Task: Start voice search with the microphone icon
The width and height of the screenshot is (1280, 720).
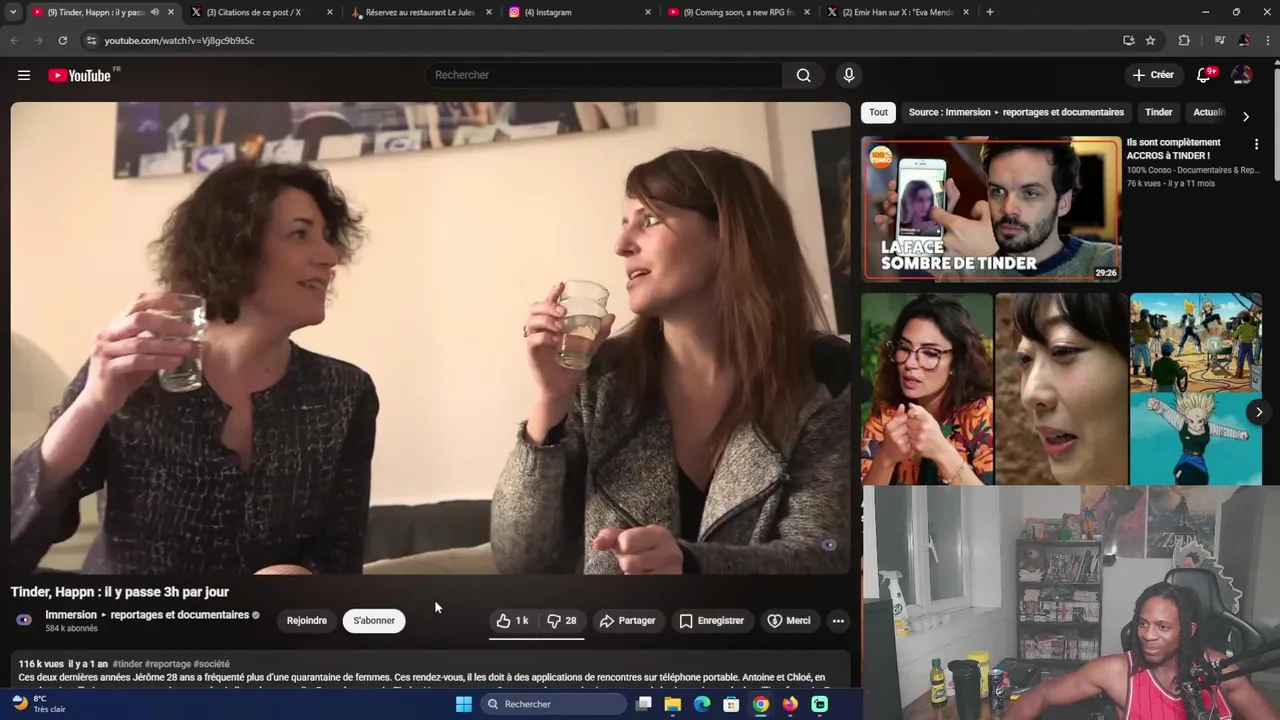Action: (x=849, y=75)
